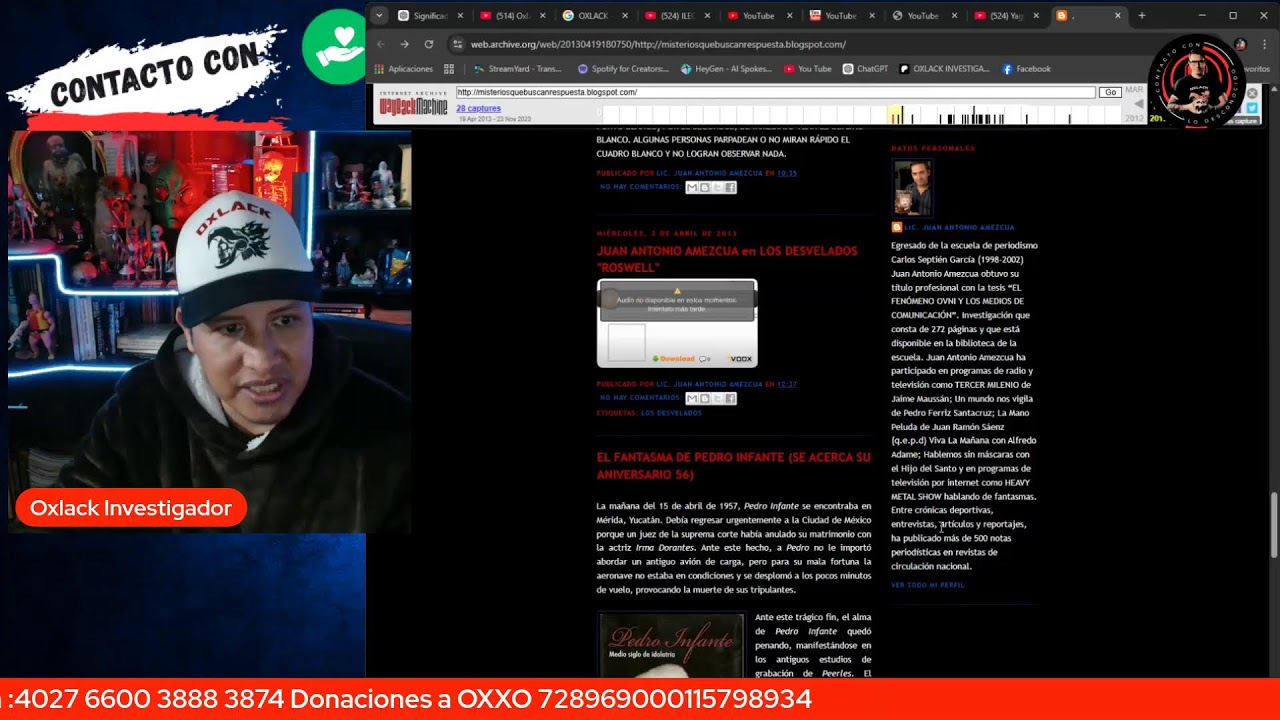Go back to the previous page in Chrome

coord(380,44)
